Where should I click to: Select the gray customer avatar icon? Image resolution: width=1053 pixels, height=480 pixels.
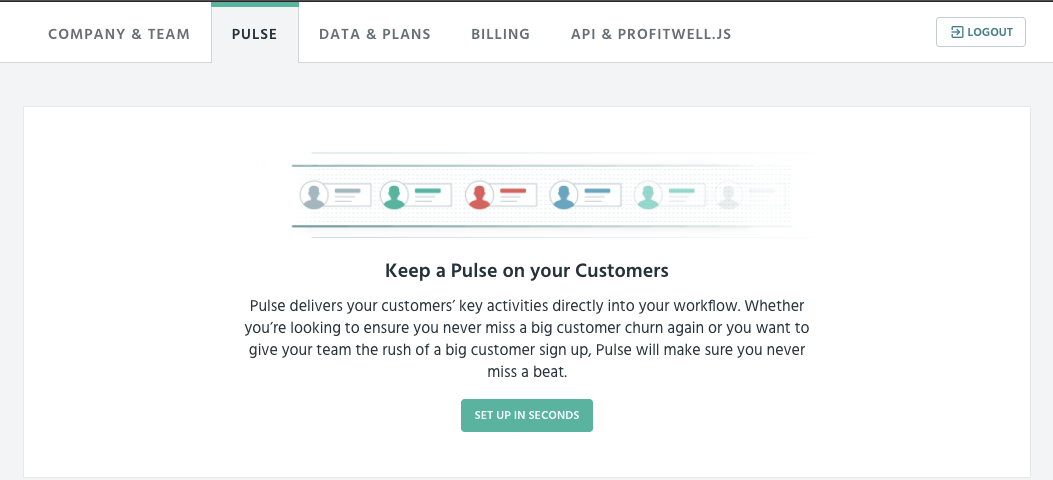pos(314,195)
